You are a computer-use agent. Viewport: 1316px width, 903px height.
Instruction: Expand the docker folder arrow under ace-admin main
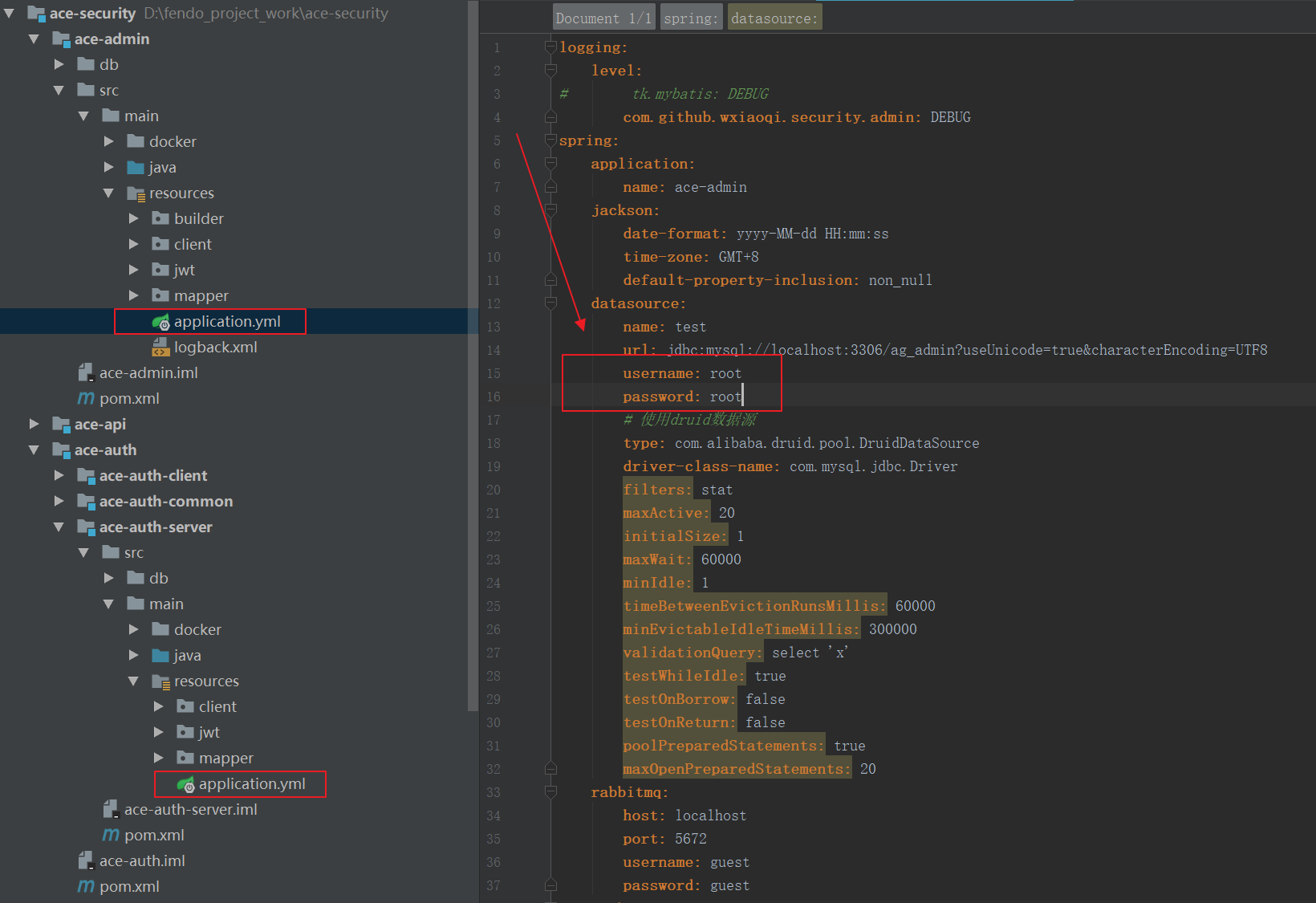tap(108, 141)
